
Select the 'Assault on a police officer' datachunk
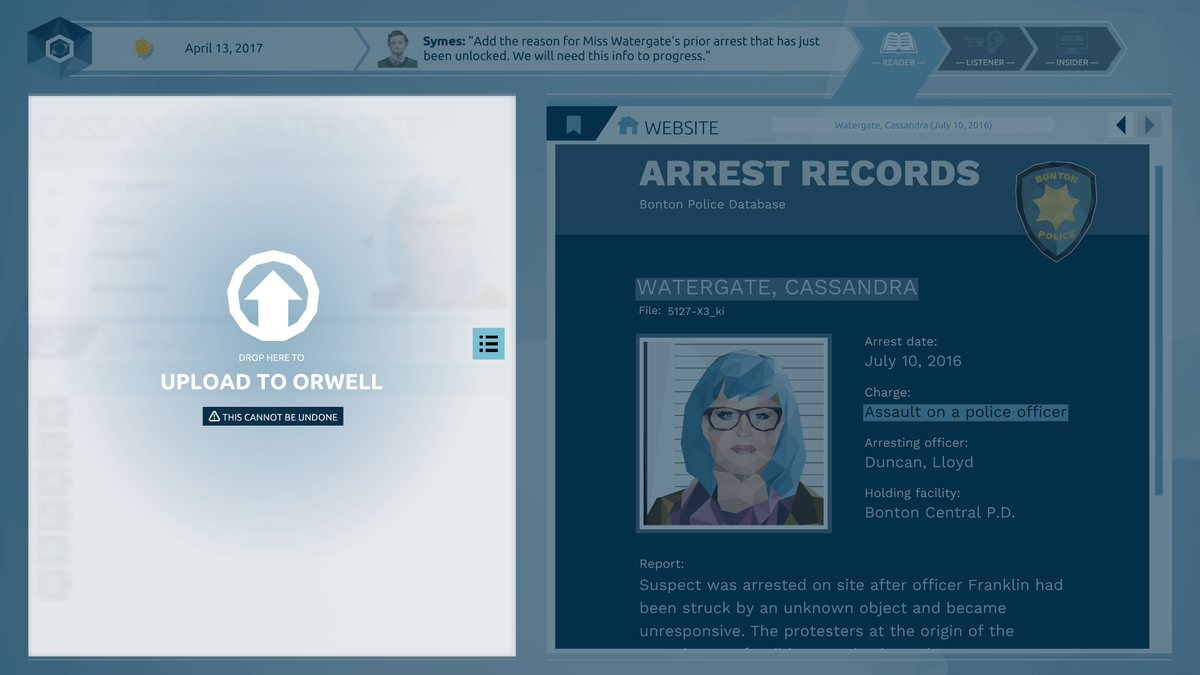[965, 411]
